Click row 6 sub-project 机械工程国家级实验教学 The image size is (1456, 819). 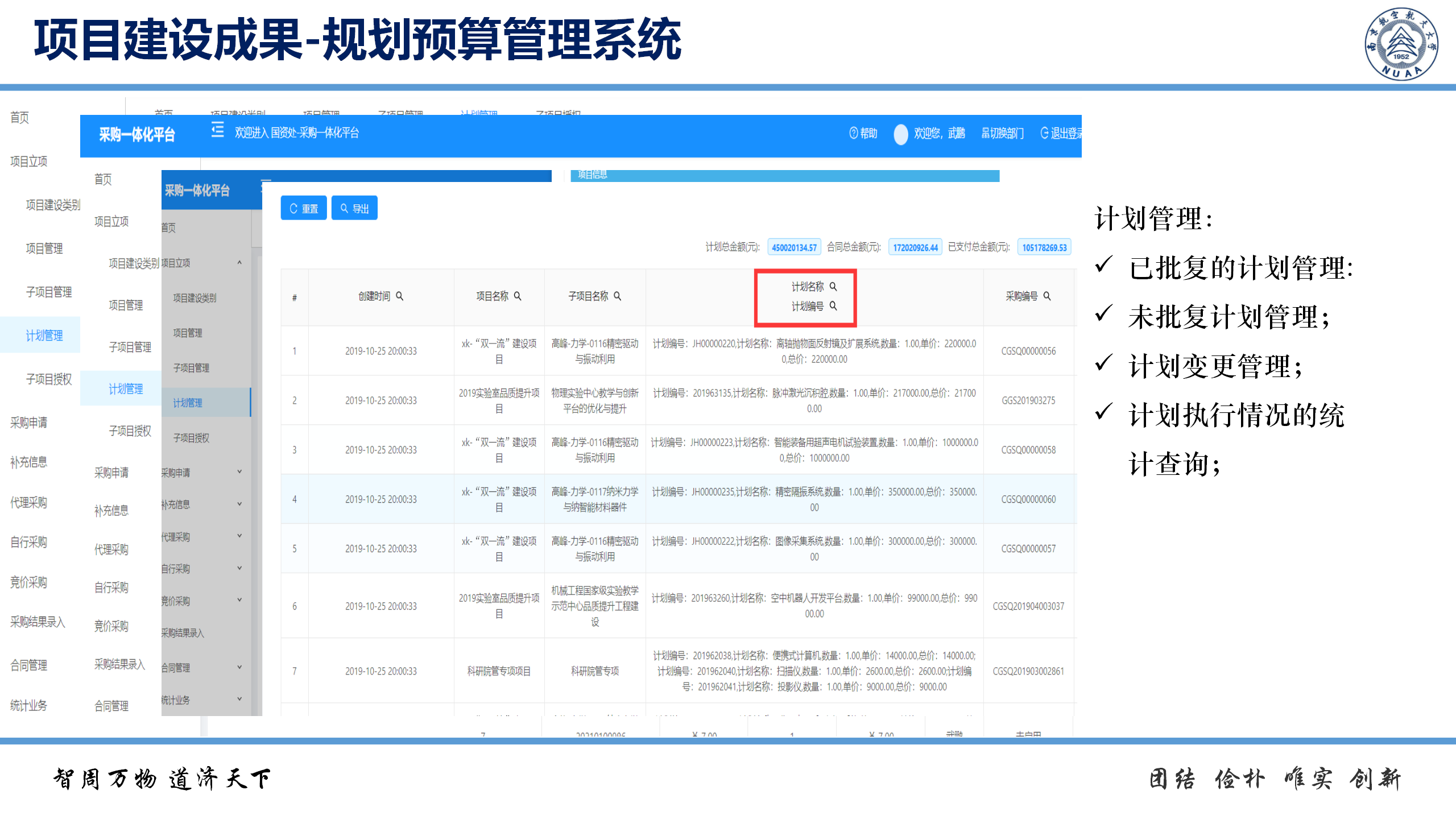(x=595, y=606)
